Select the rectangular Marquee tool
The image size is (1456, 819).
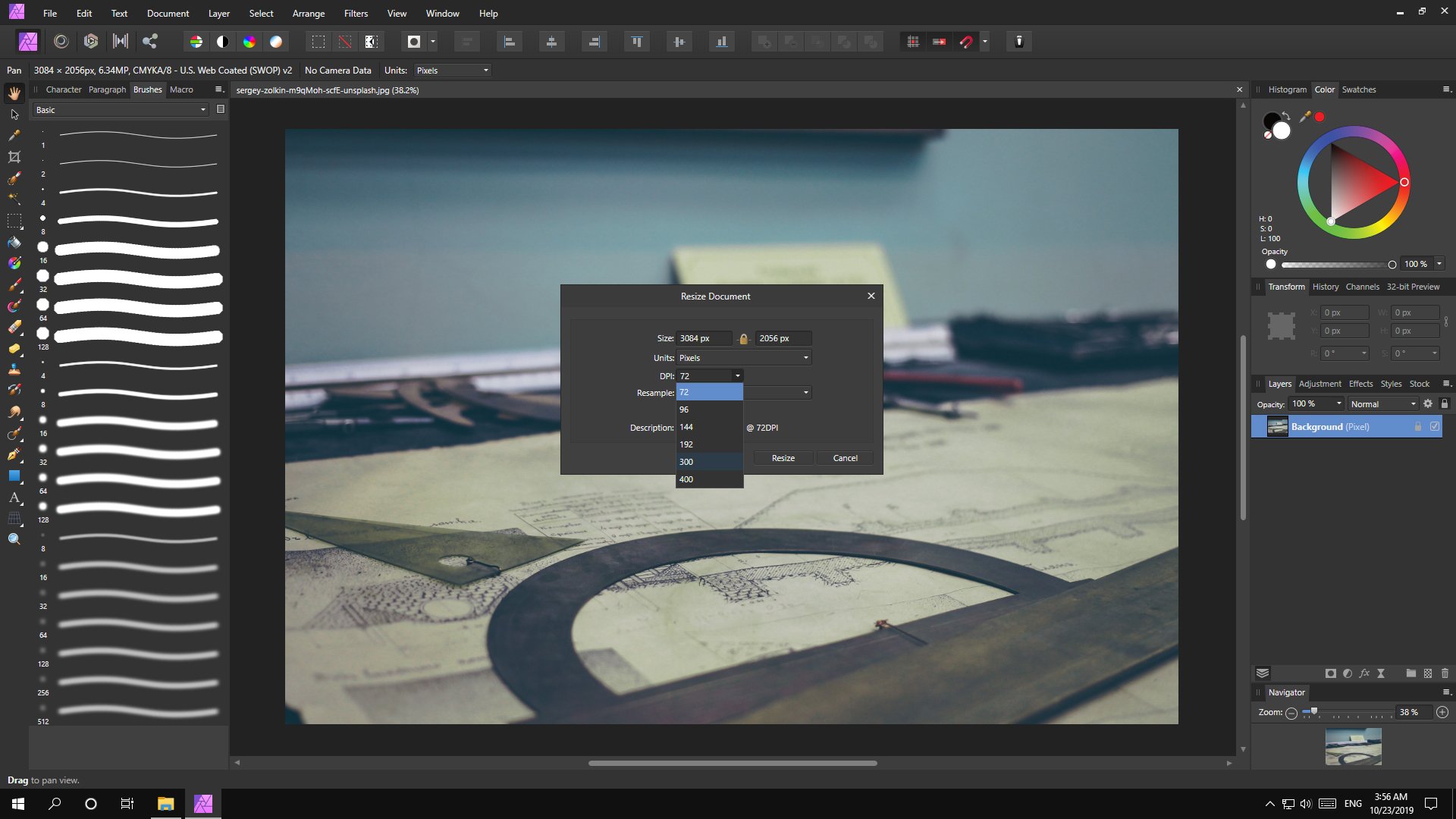14,221
